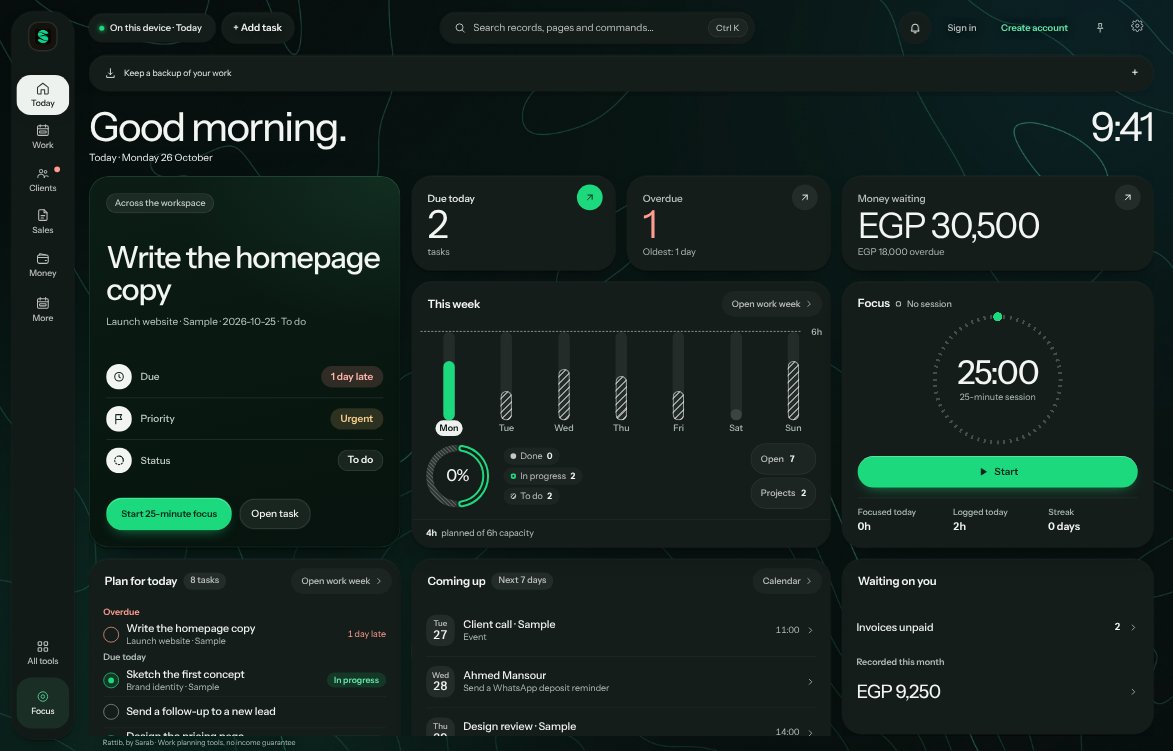Click the Add task button
The image size is (1173, 751).
[257, 28]
